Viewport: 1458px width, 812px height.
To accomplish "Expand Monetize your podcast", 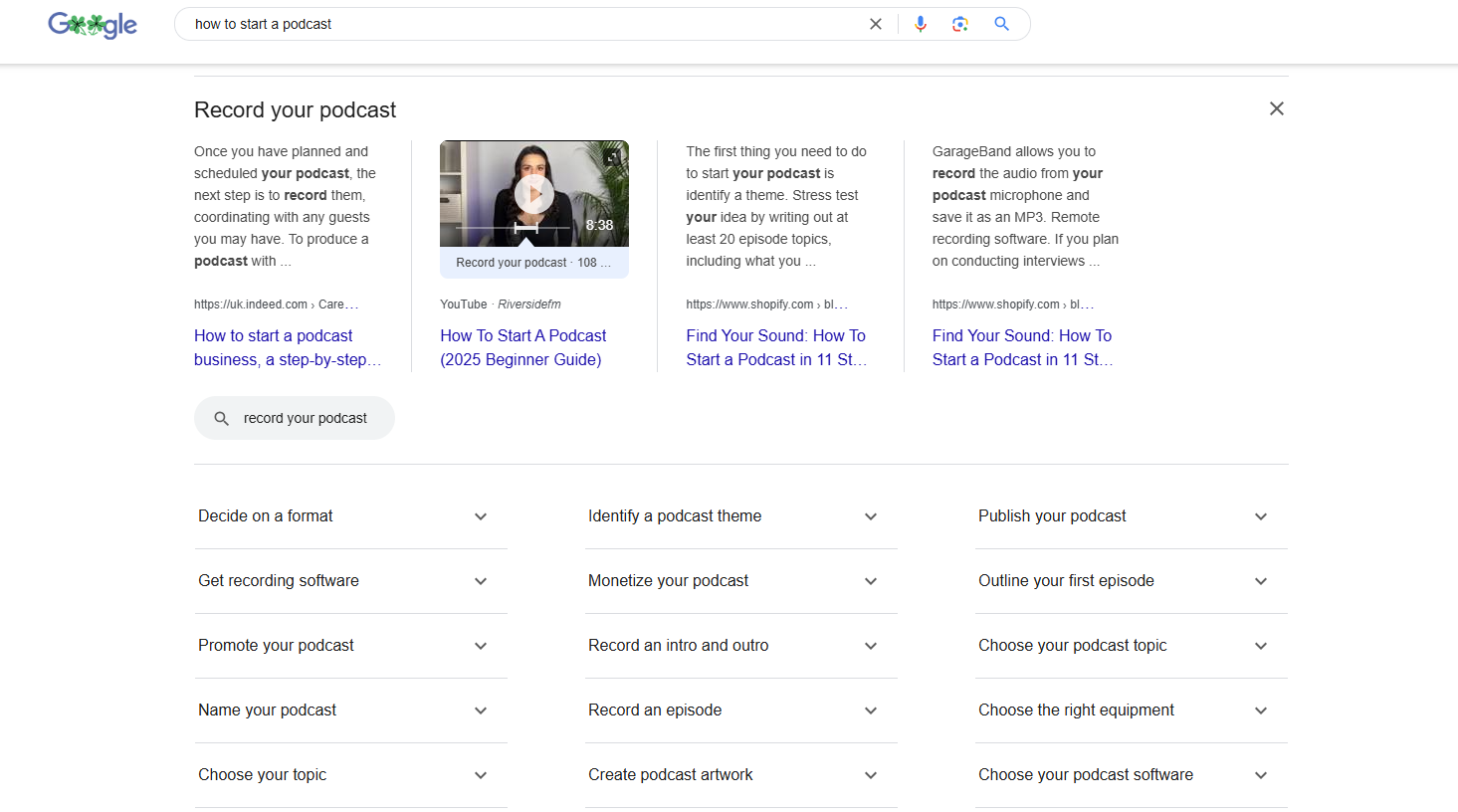I will 740,581.
